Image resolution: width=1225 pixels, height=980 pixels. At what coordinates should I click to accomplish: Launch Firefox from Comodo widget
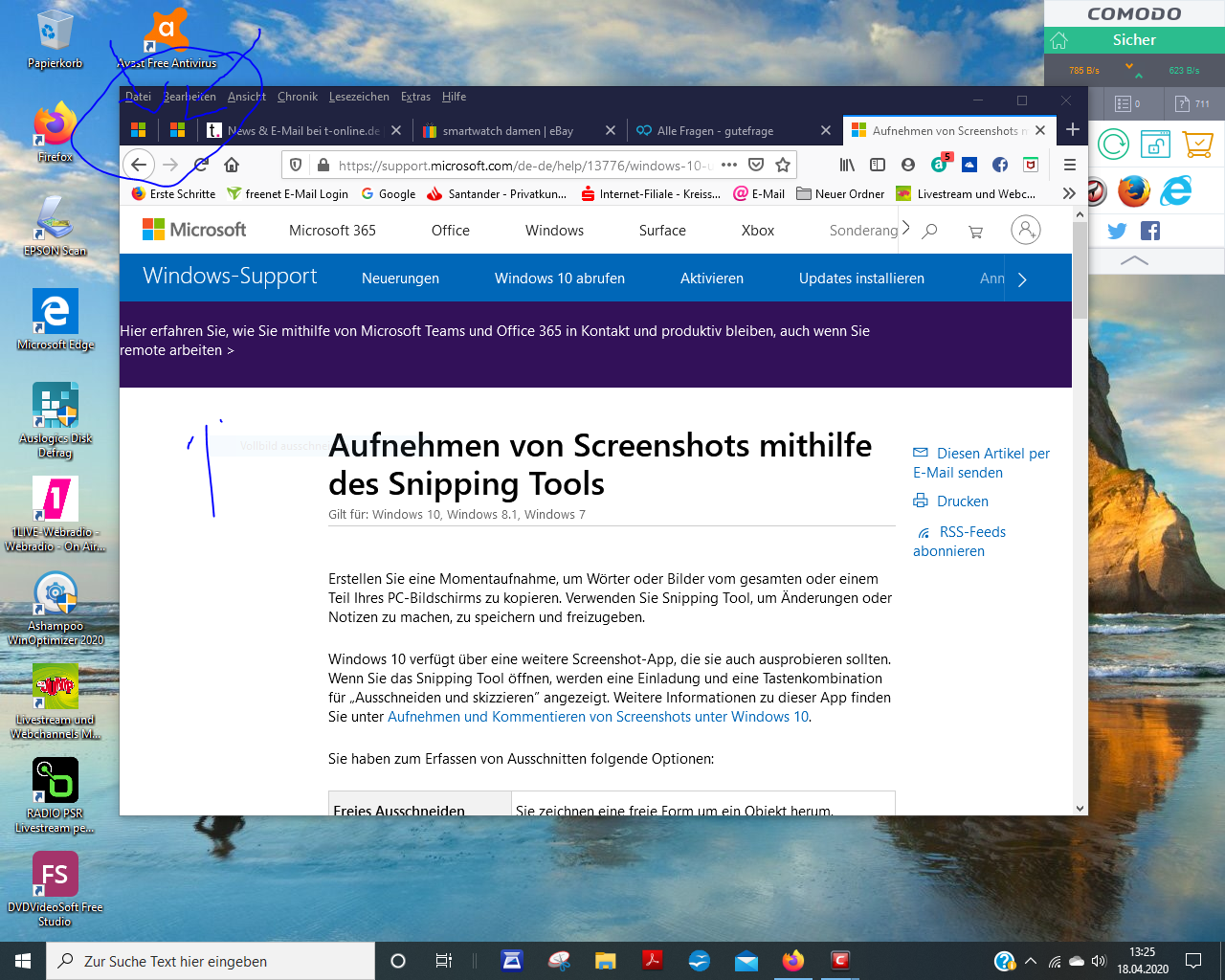[x=1134, y=191]
